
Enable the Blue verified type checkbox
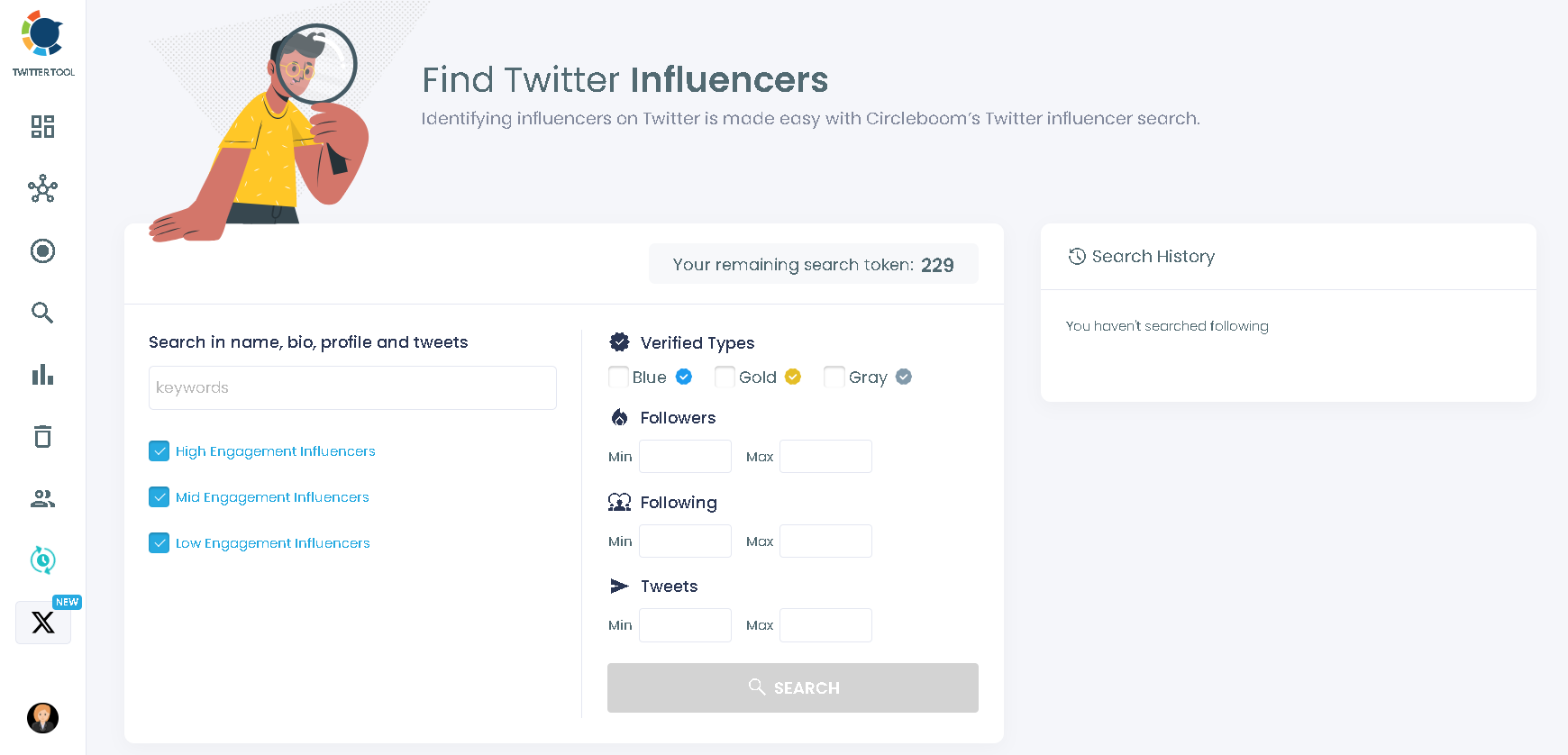tap(618, 377)
